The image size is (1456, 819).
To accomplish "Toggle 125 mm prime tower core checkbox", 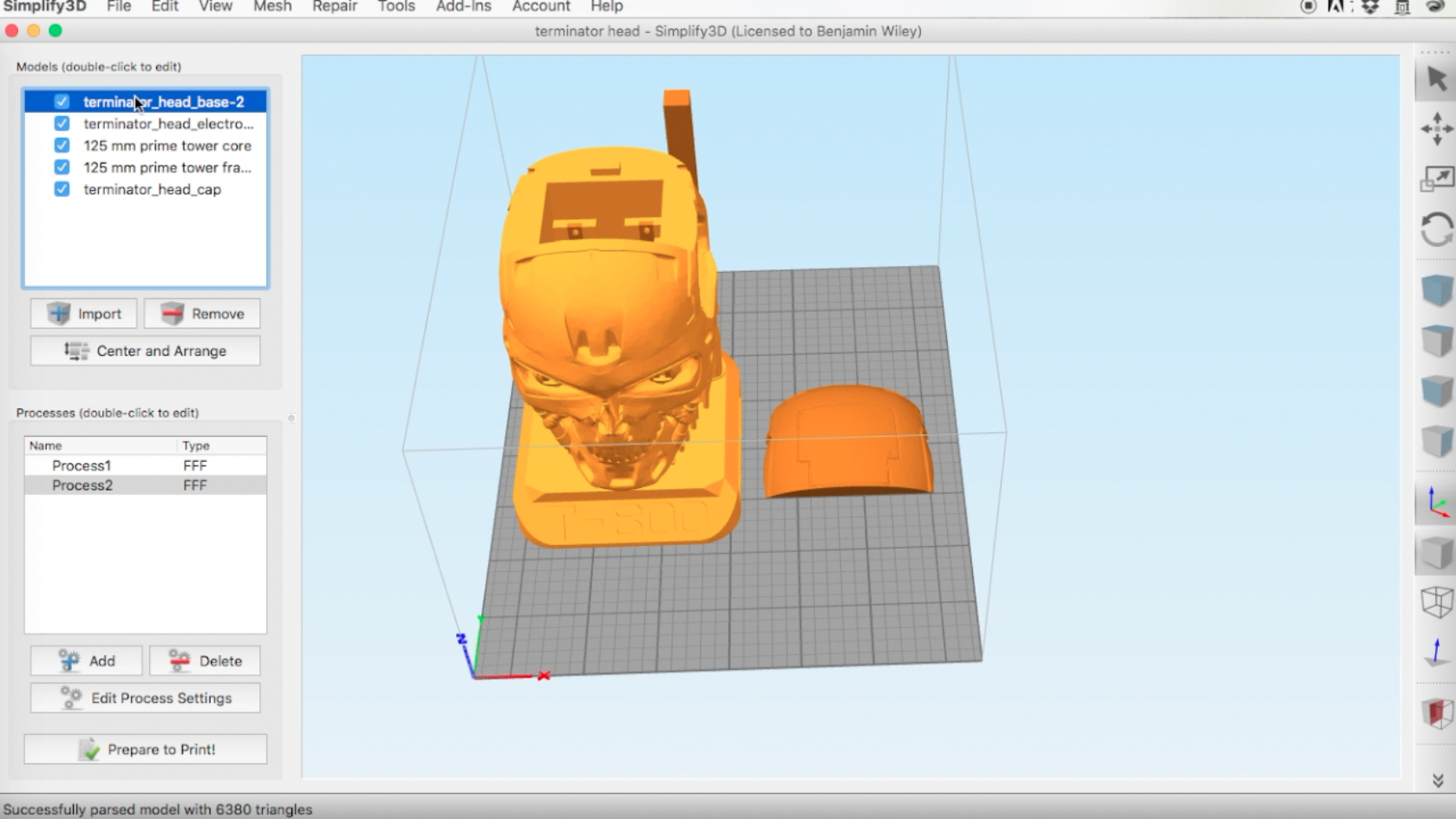I will coord(62,146).
